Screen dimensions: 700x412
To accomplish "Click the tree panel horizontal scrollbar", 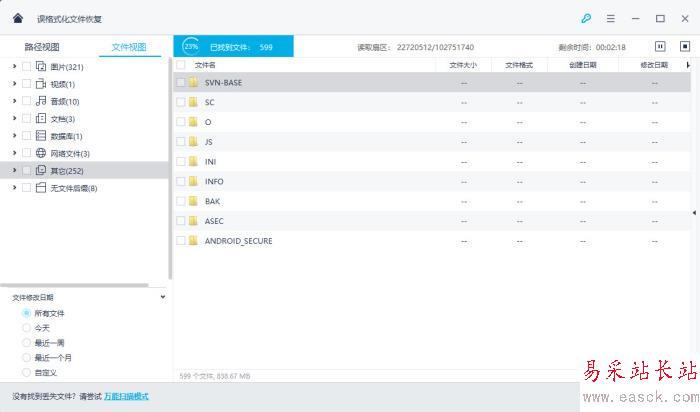I will click(x=75, y=285).
